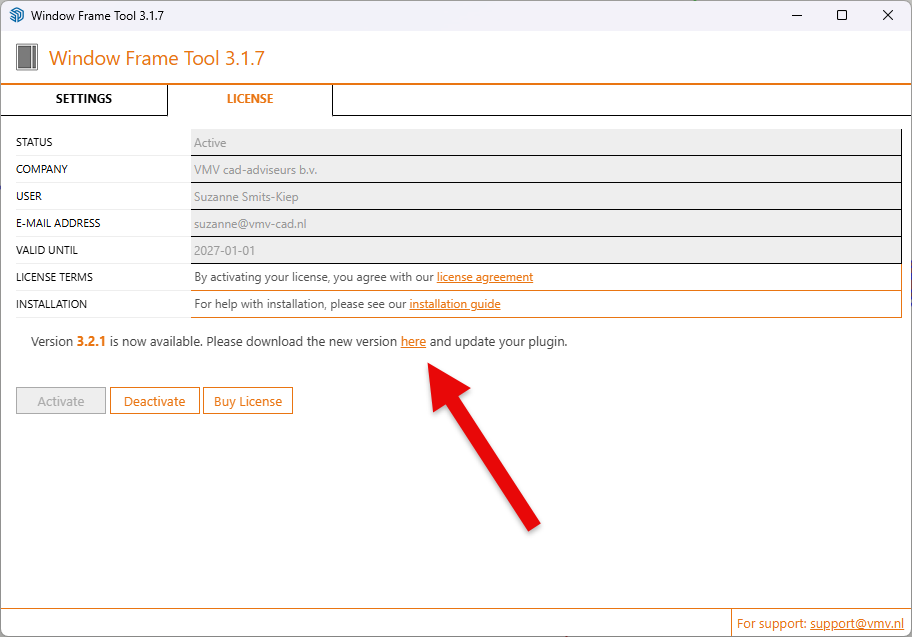912x637 pixels.
Task: Click the Buy License button
Action: (x=248, y=401)
